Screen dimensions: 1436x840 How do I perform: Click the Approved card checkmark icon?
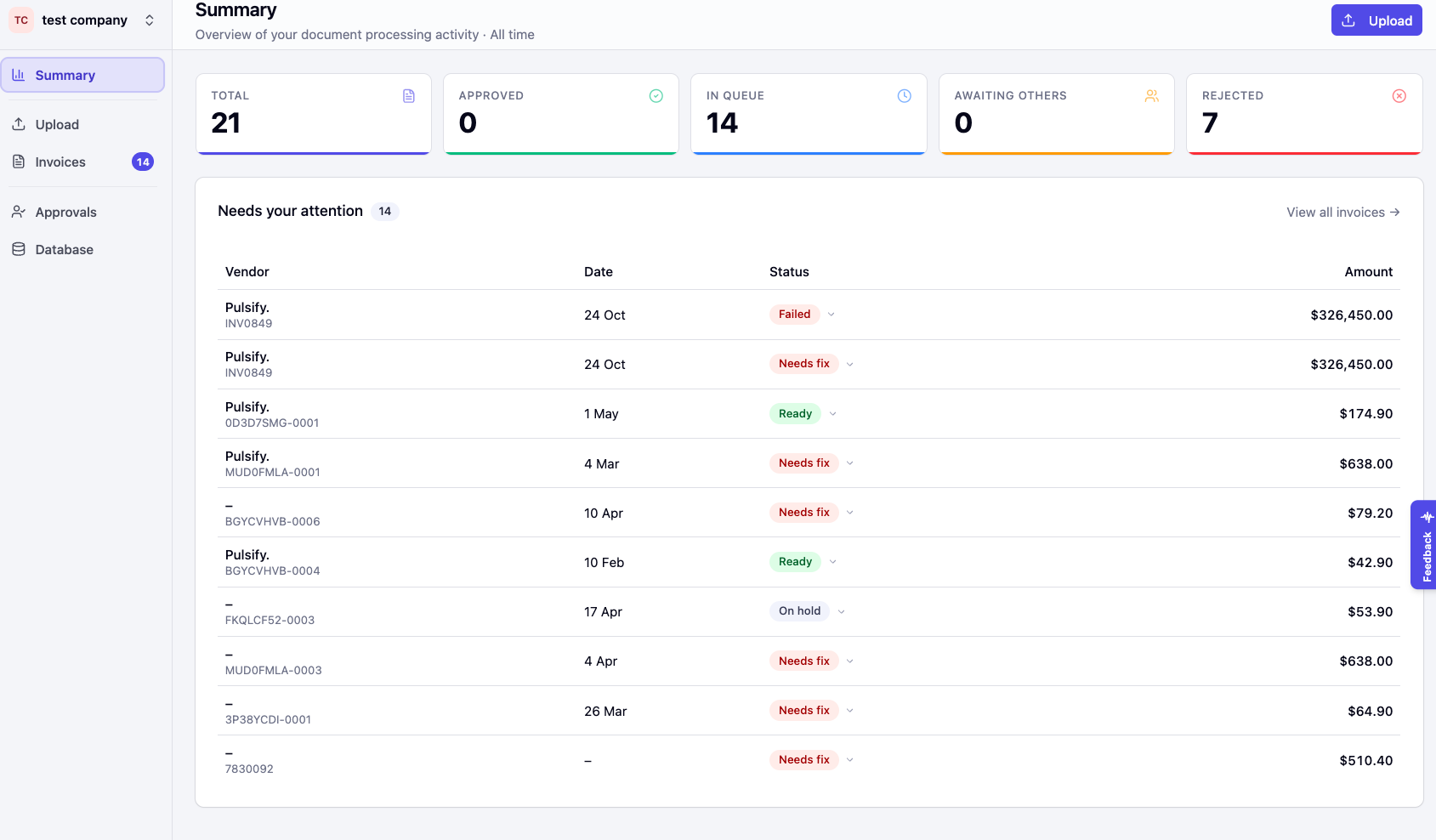tap(656, 96)
